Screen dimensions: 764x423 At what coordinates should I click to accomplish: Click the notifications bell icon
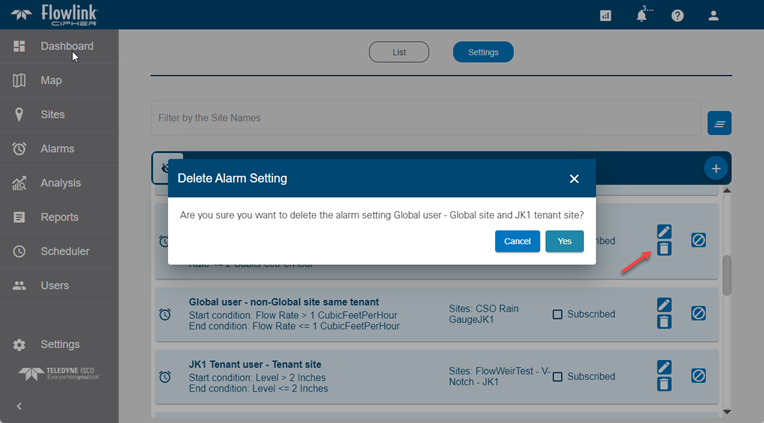pos(642,15)
